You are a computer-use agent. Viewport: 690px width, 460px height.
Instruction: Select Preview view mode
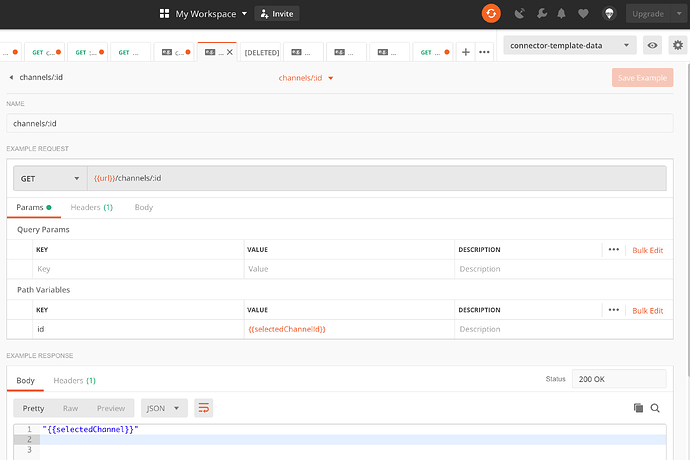(x=111, y=408)
